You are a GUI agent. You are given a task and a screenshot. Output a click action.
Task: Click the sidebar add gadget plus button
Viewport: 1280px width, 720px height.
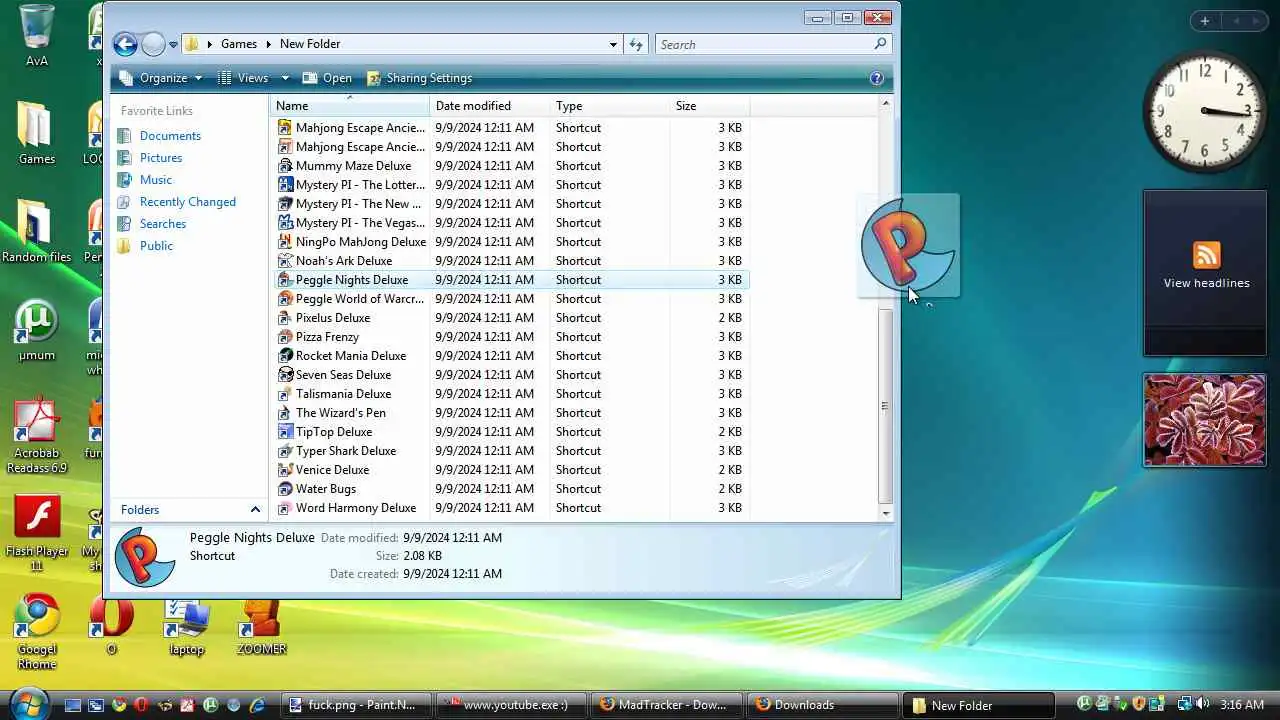pyautogui.click(x=1205, y=20)
